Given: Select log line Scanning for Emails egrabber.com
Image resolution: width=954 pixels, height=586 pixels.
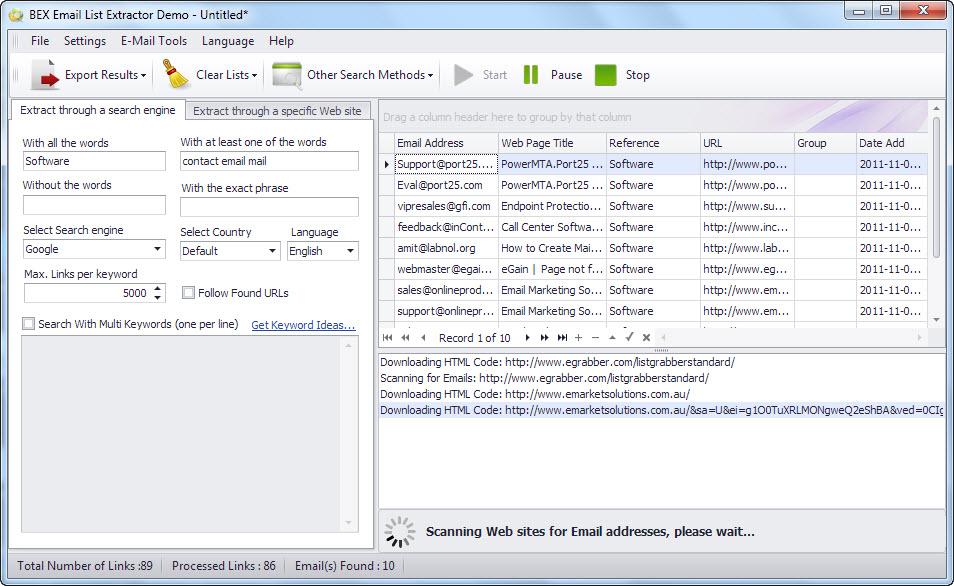Looking at the screenshot, I should [x=545, y=378].
